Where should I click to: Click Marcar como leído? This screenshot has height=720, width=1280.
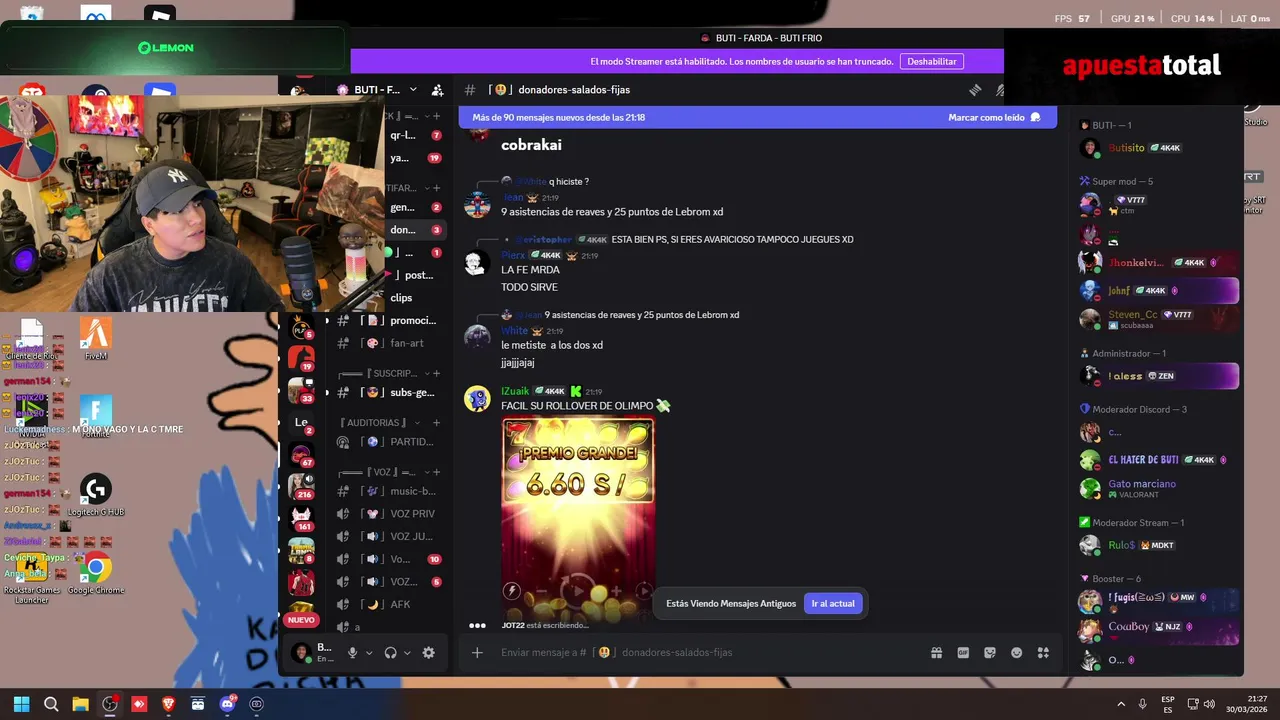pyautogui.click(x=994, y=117)
